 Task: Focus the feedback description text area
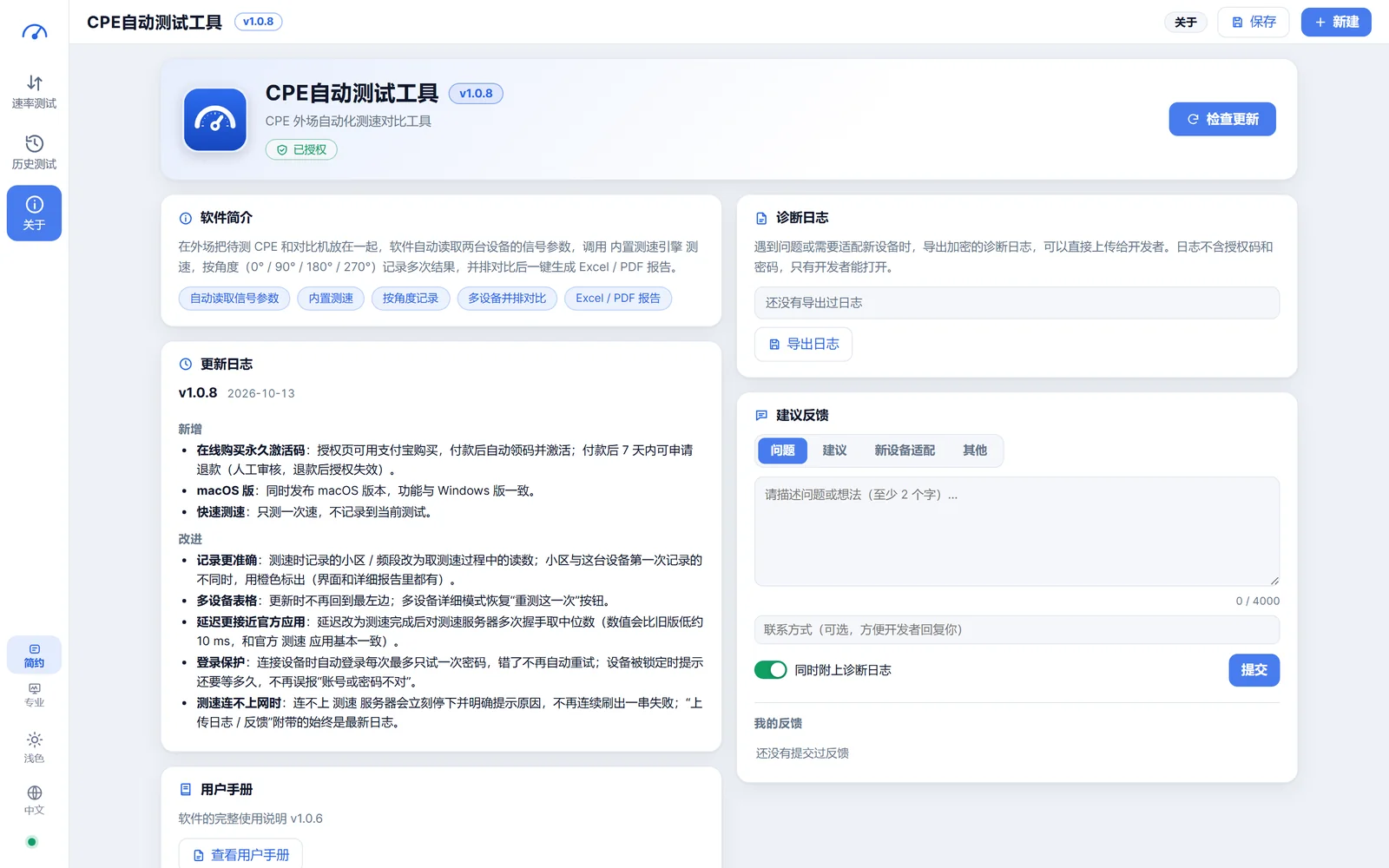point(1017,531)
